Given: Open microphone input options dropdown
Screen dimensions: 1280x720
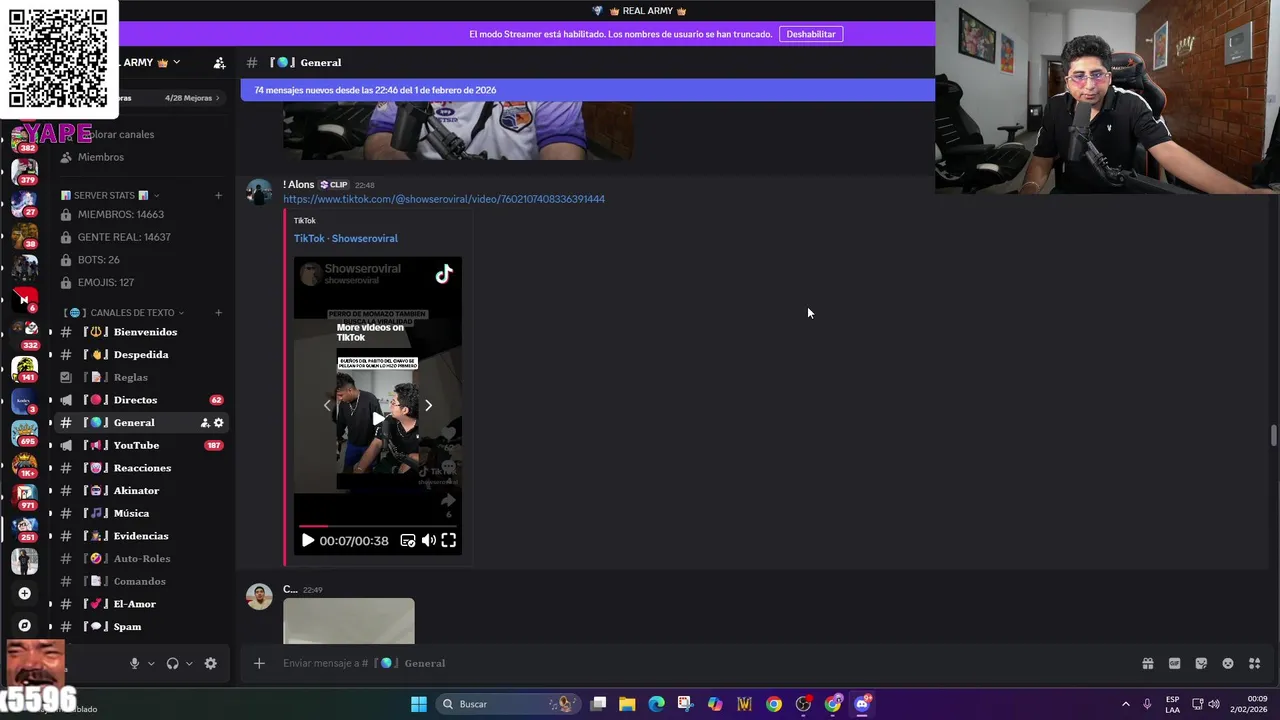Looking at the screenshot, I should click(x=152, y=663).
